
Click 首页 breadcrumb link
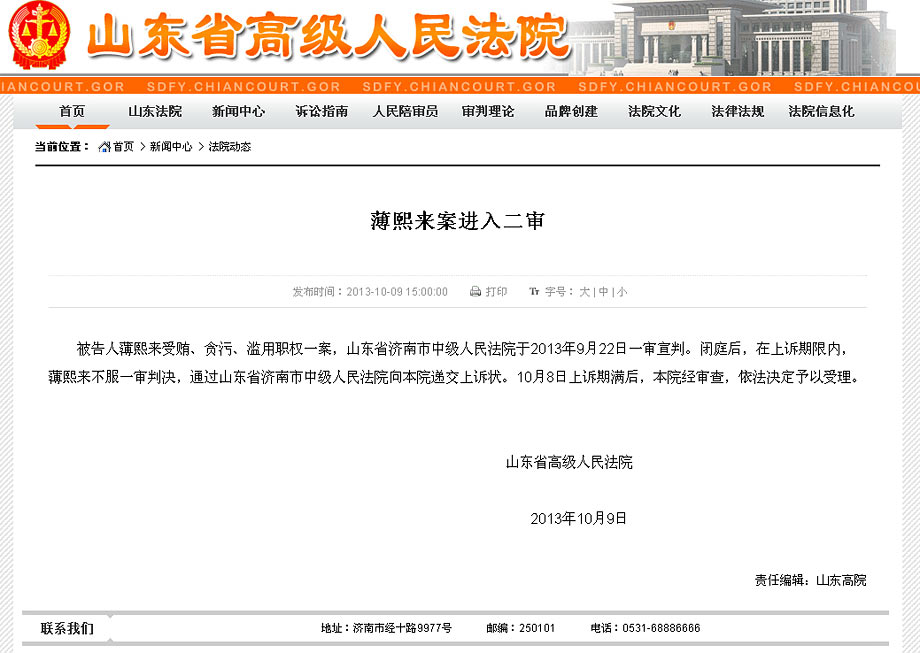(x=124, y=147)
